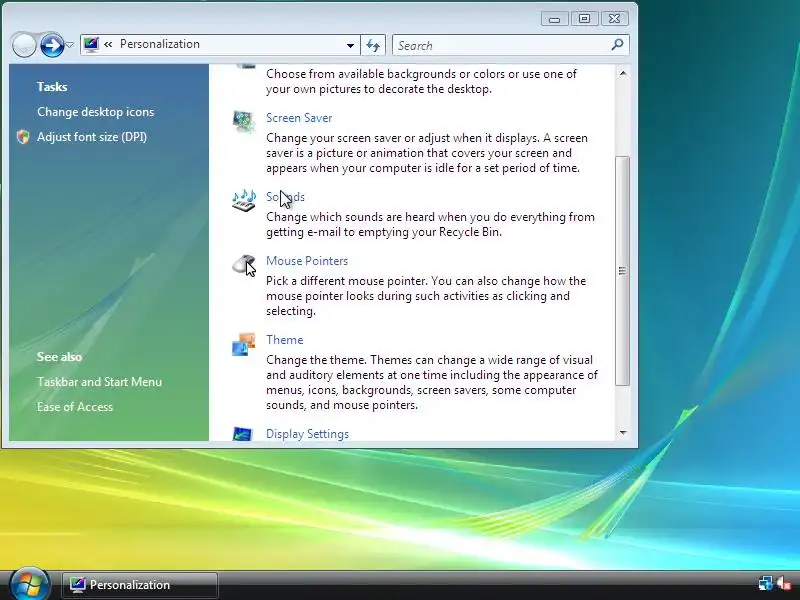The height and width of the screenshot is (600, 800).
Task: Expand the address bar dropdown
Action: click(x=350, y=45)
